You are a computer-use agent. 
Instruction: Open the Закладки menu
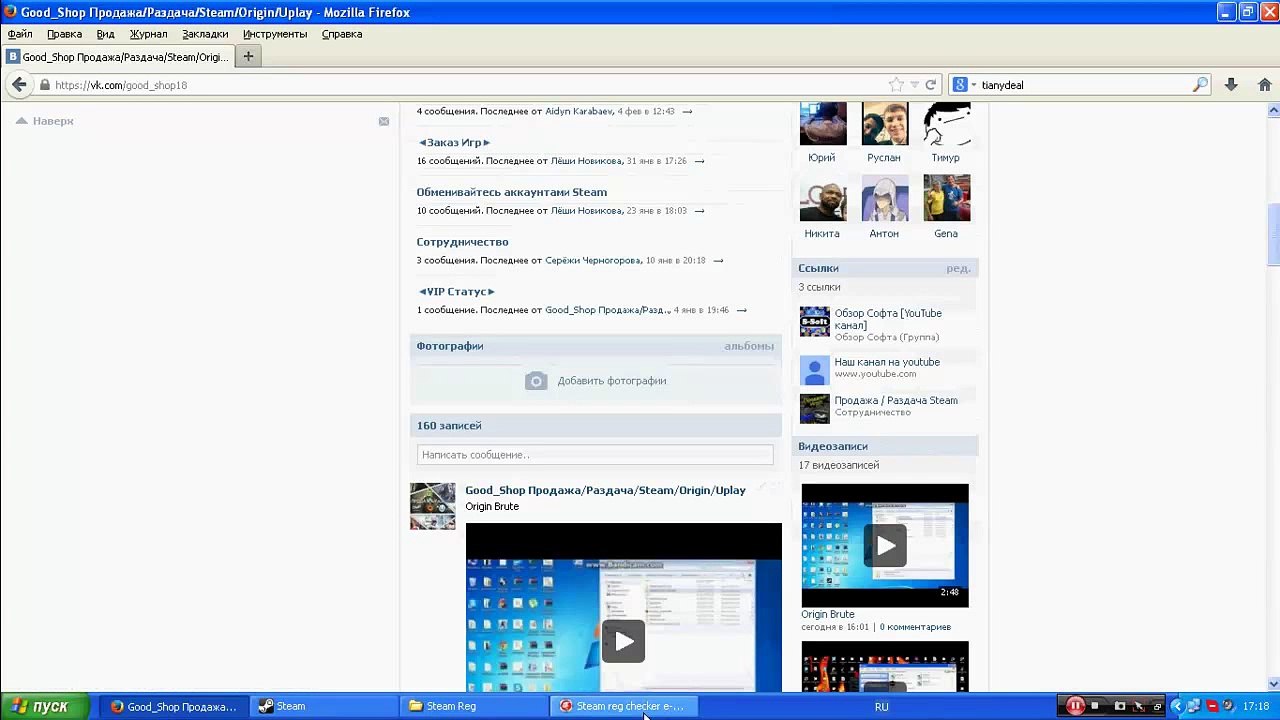click(205, 34)
